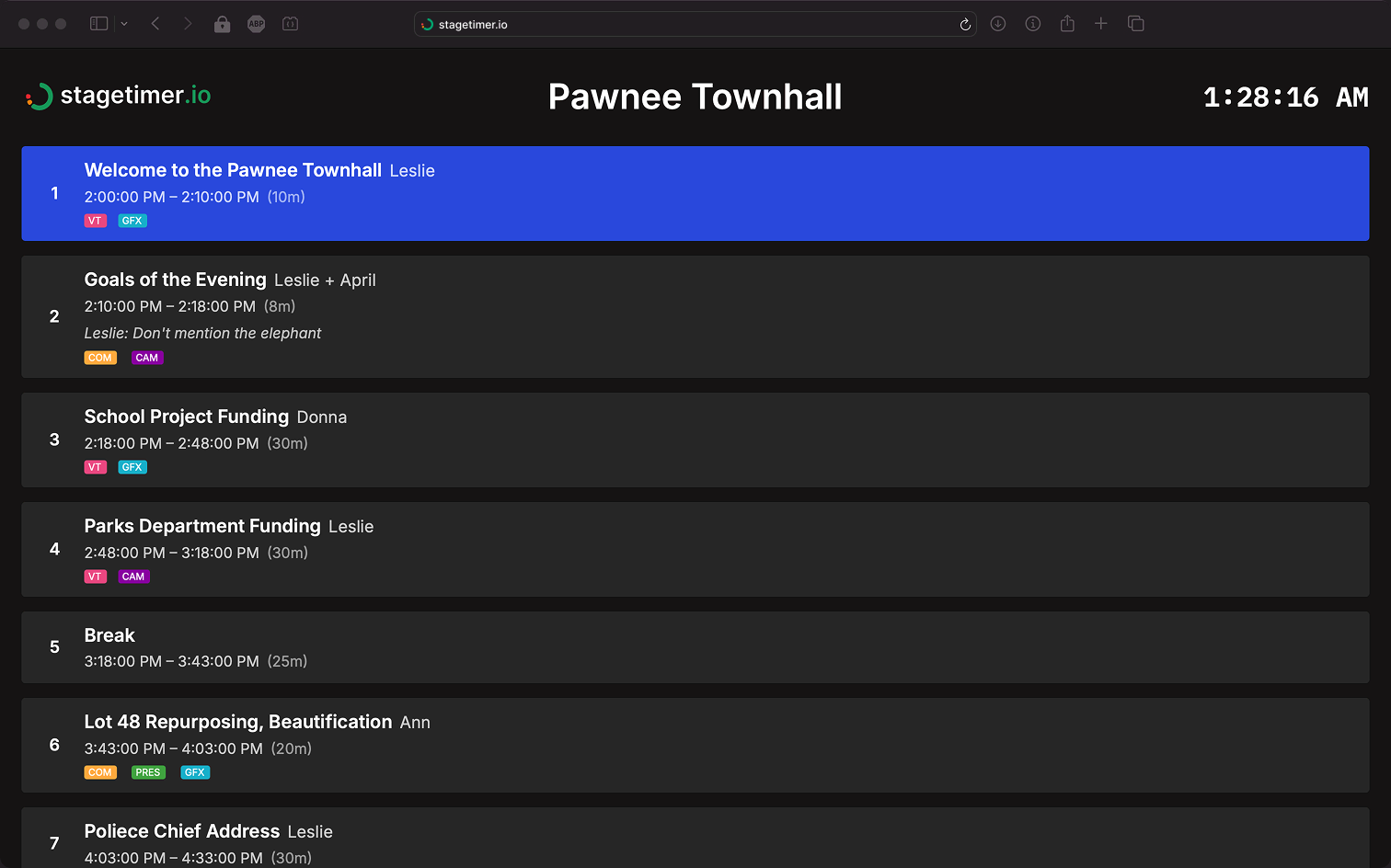Click the Pawnee Townhall page title

695,97
